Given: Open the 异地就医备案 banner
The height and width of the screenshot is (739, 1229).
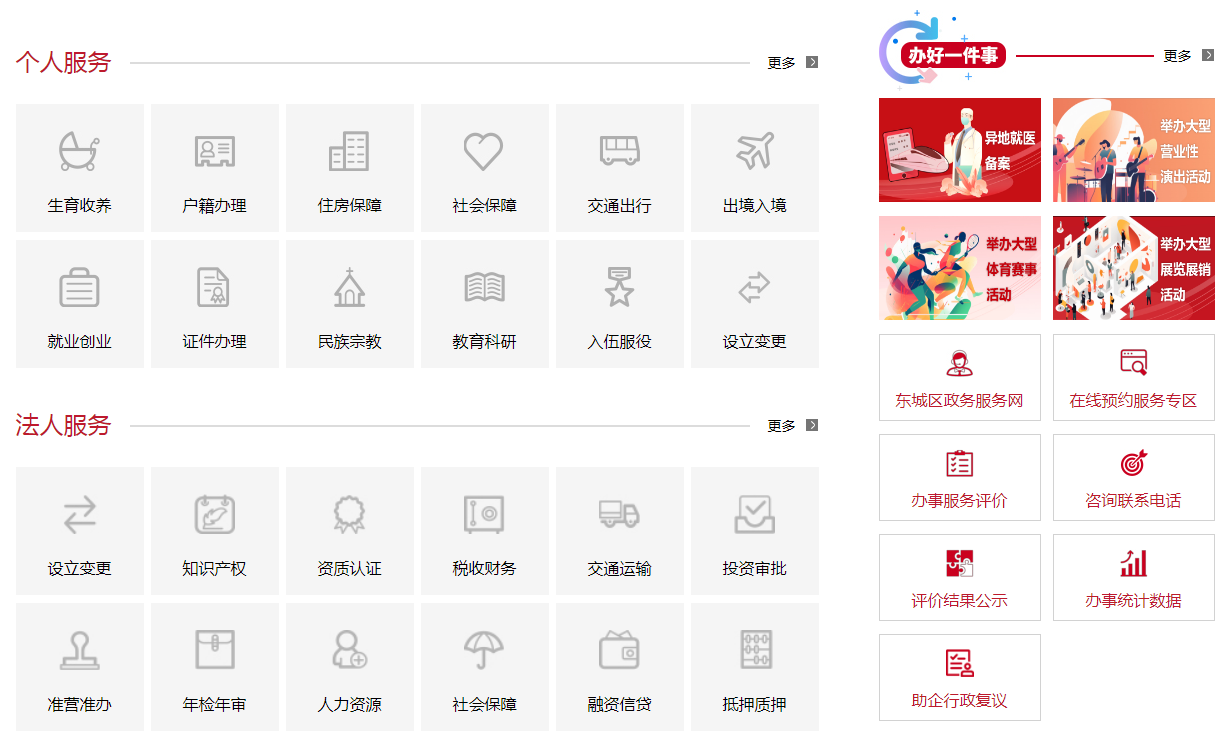Looking at the screenshot, I should click(x=959, y=150).
